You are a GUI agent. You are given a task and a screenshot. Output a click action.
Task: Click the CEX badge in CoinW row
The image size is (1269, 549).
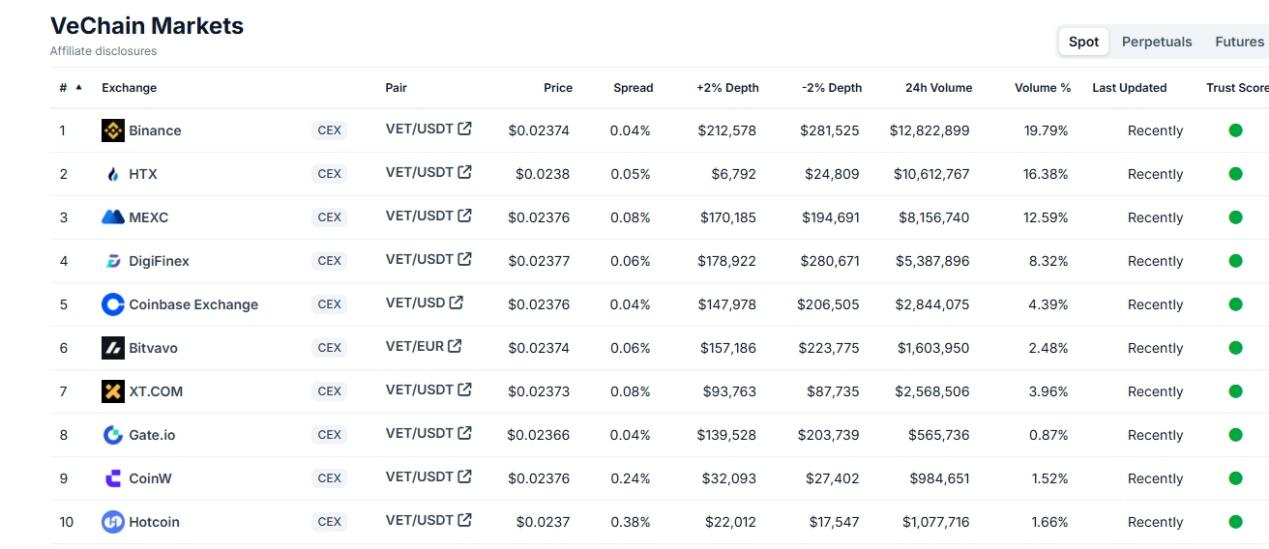tap(329, 478)
